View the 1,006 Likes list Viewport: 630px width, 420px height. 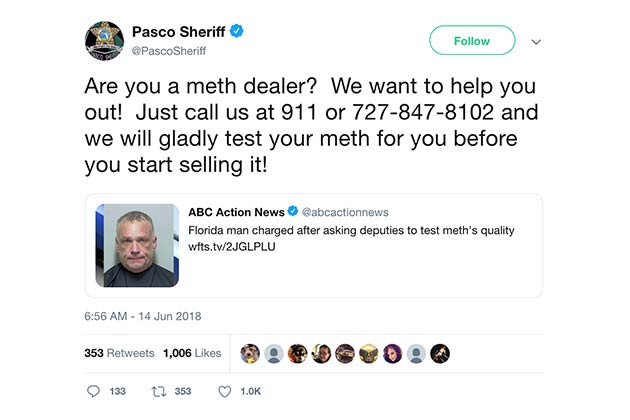[x=192, y=353]
